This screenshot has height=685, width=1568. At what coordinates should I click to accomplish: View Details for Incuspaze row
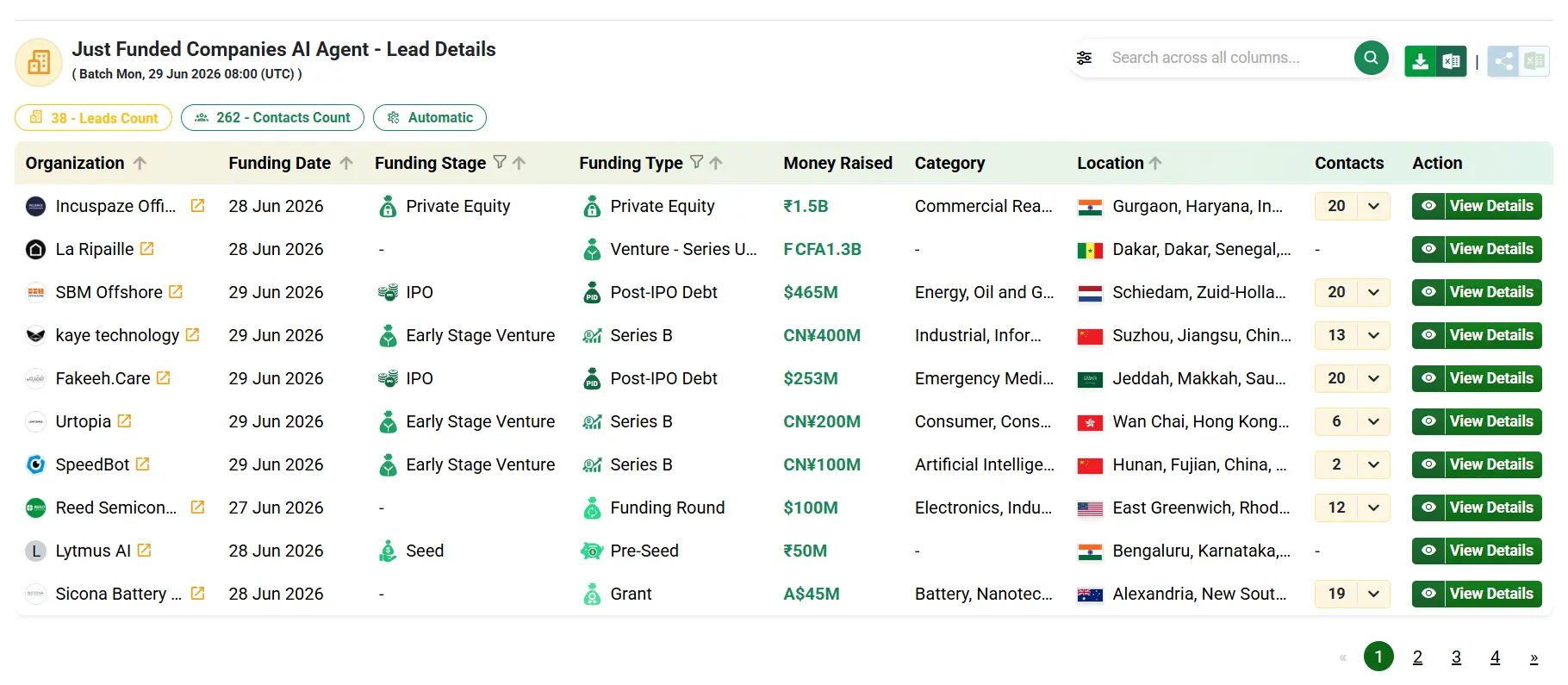[1477, 206]
